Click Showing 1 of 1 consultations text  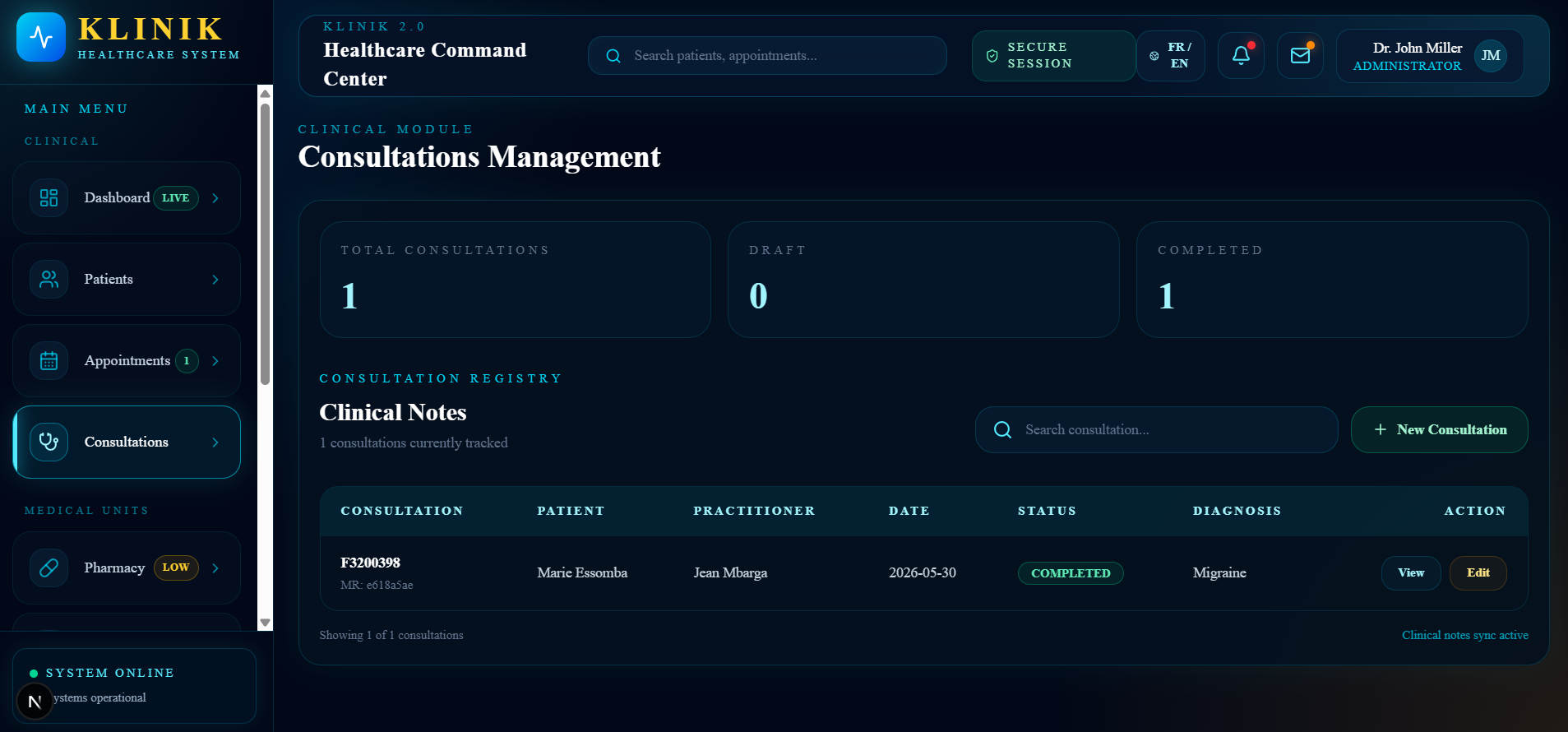tap(391, 636)
